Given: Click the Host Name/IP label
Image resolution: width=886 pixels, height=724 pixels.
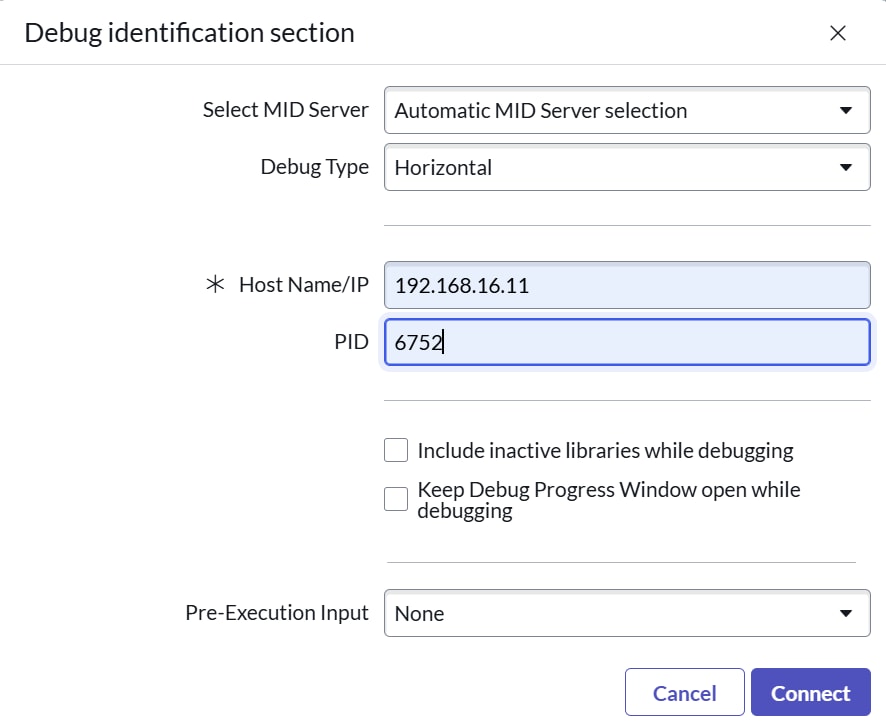Looking at the screenshot, I should 304,285.
